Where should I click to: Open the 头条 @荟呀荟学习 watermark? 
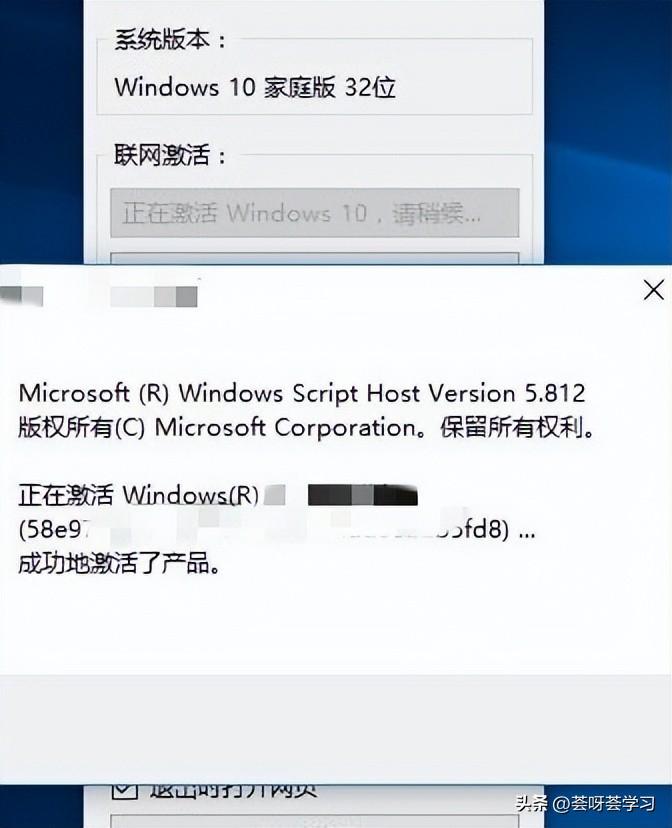tap(585, 803)
